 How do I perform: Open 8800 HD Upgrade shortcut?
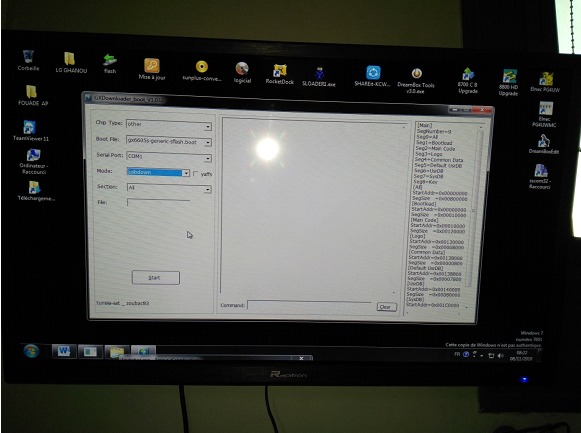coord(508,83)
